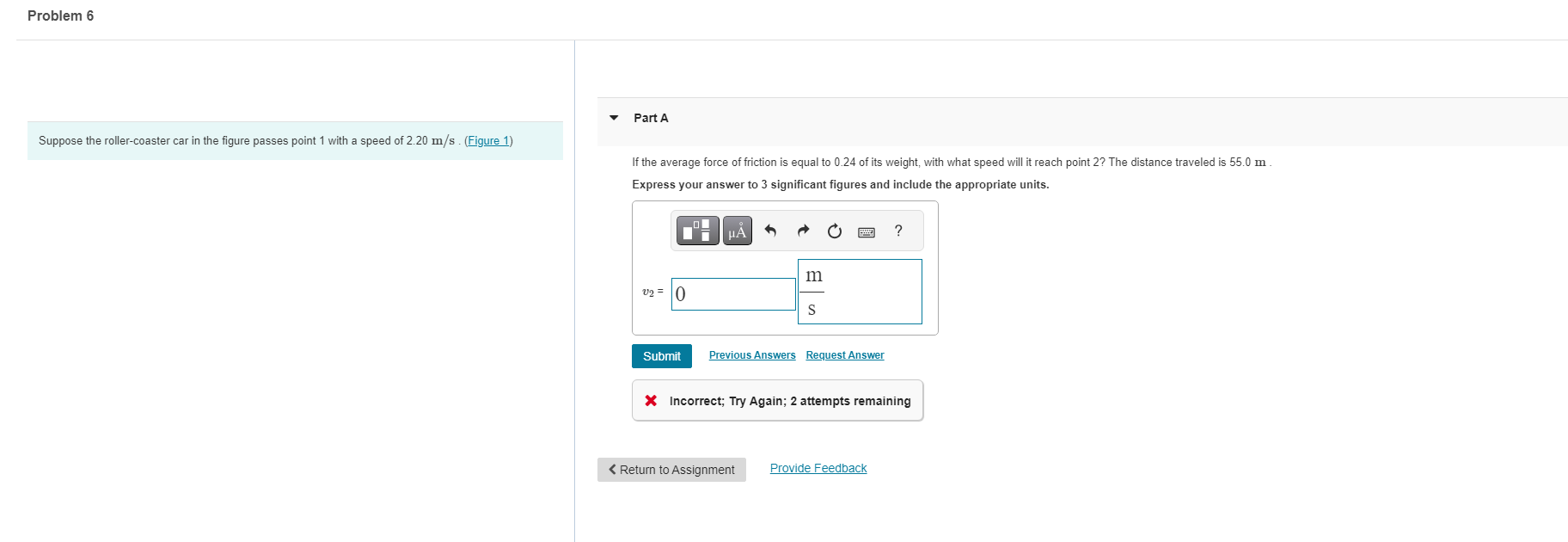
Task: Show keyboard shortcuts via keyboard icon
Action: pyautogui.click(x=867, y=231)
